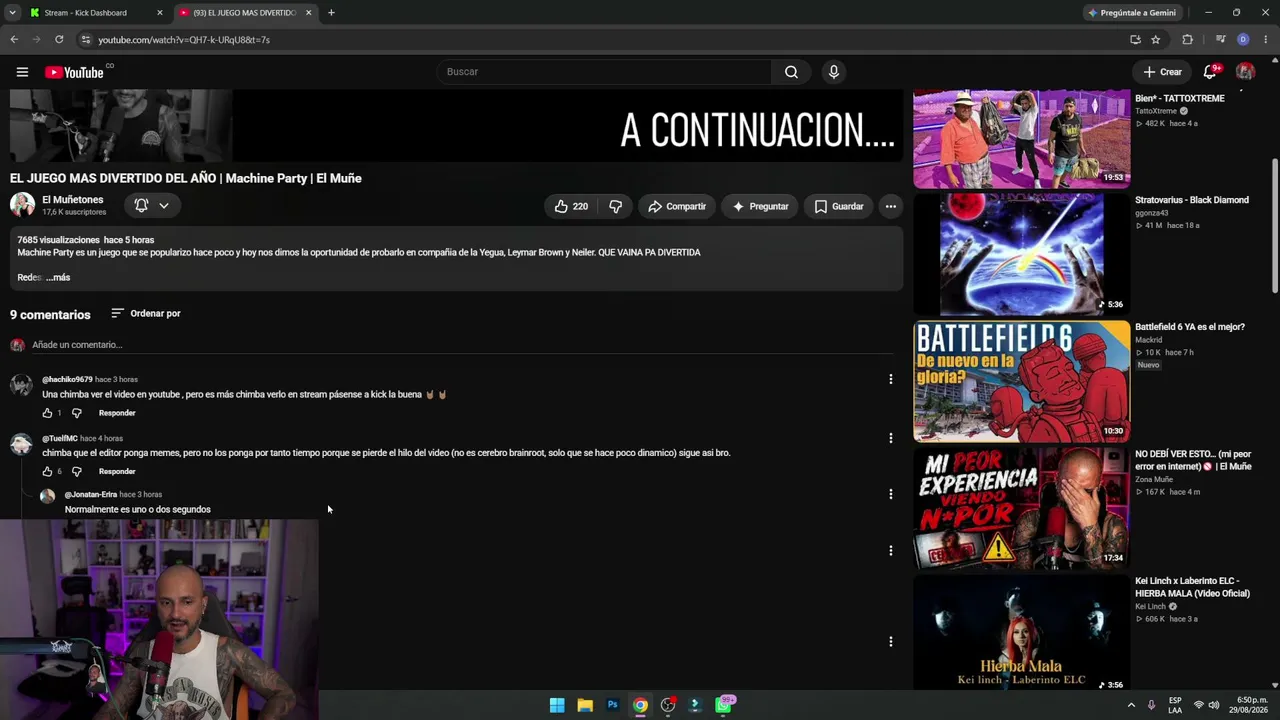Click the Wi-Fi network tray icon
Image resolution: width=1280 pixels, height=720 pixels.
[x=1198, y=705]
